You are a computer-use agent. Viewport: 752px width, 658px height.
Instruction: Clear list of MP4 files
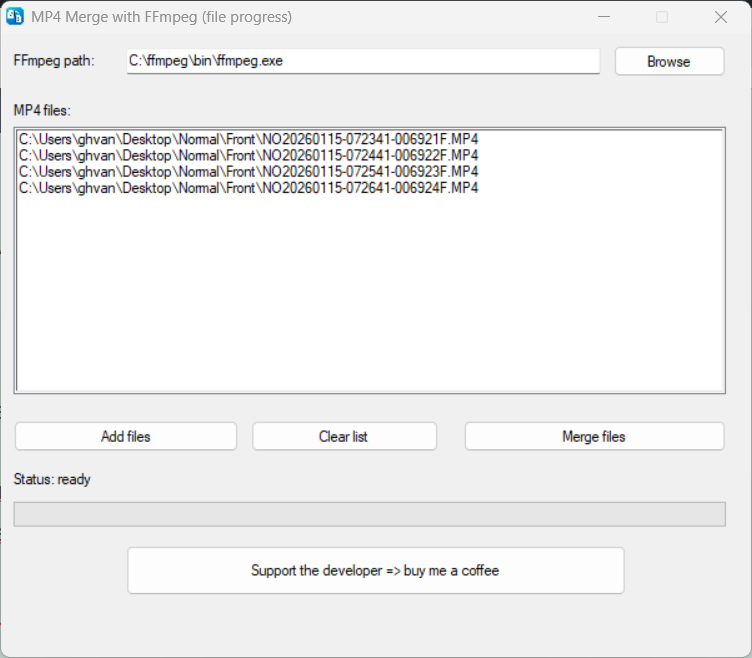344,436
